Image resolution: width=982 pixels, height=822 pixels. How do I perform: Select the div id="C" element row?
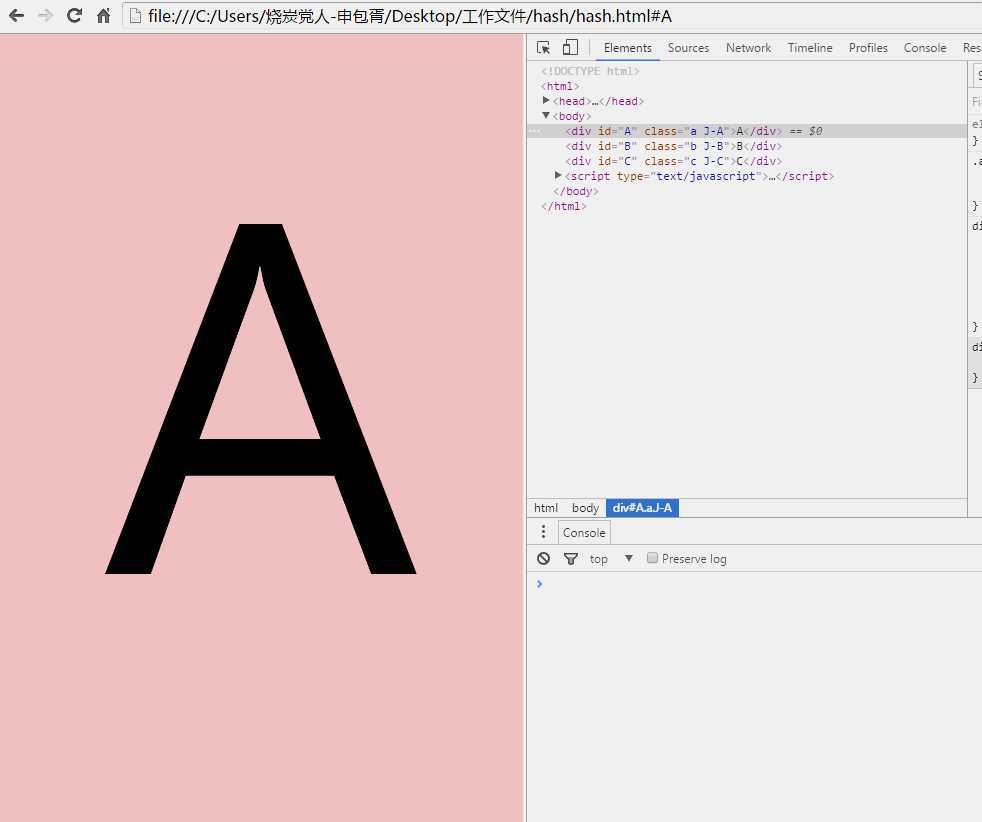(747, 161)
